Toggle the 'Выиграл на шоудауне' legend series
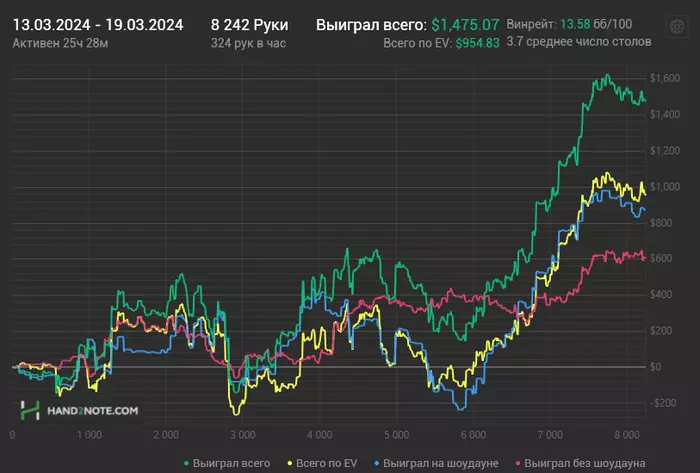 click(437, 463)
